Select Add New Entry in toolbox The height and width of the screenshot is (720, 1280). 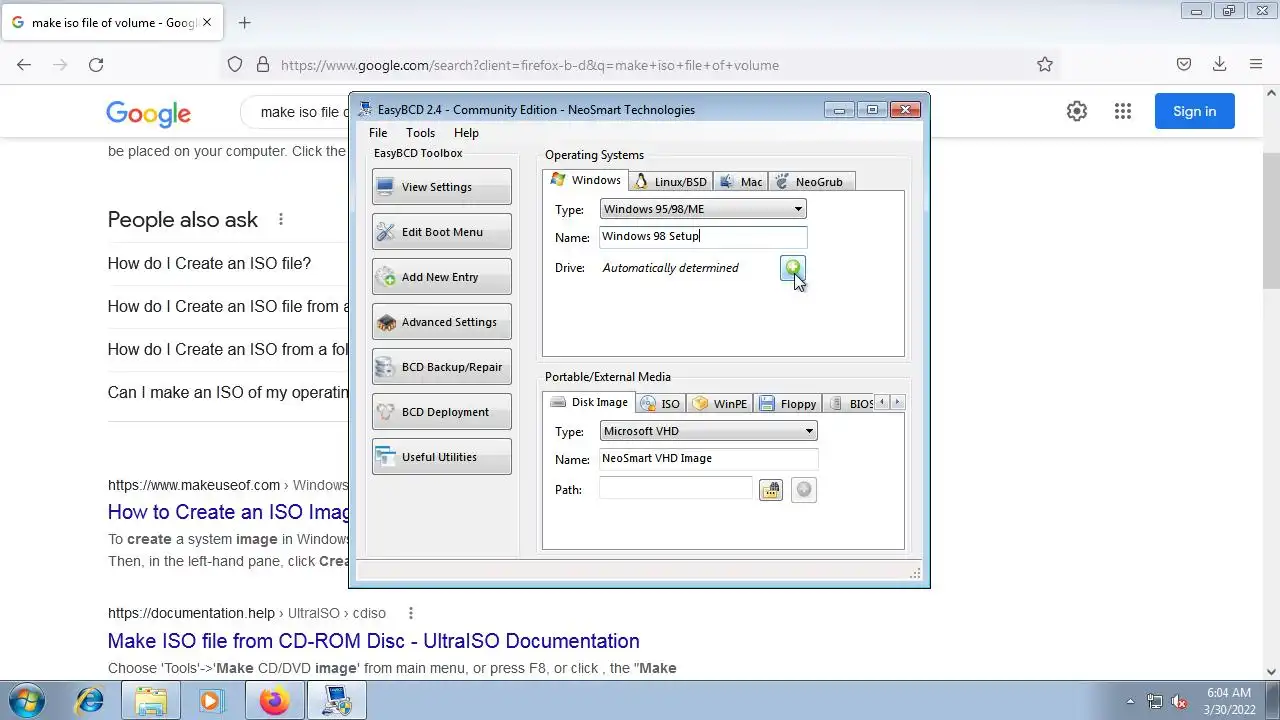[x=441, y=277]
